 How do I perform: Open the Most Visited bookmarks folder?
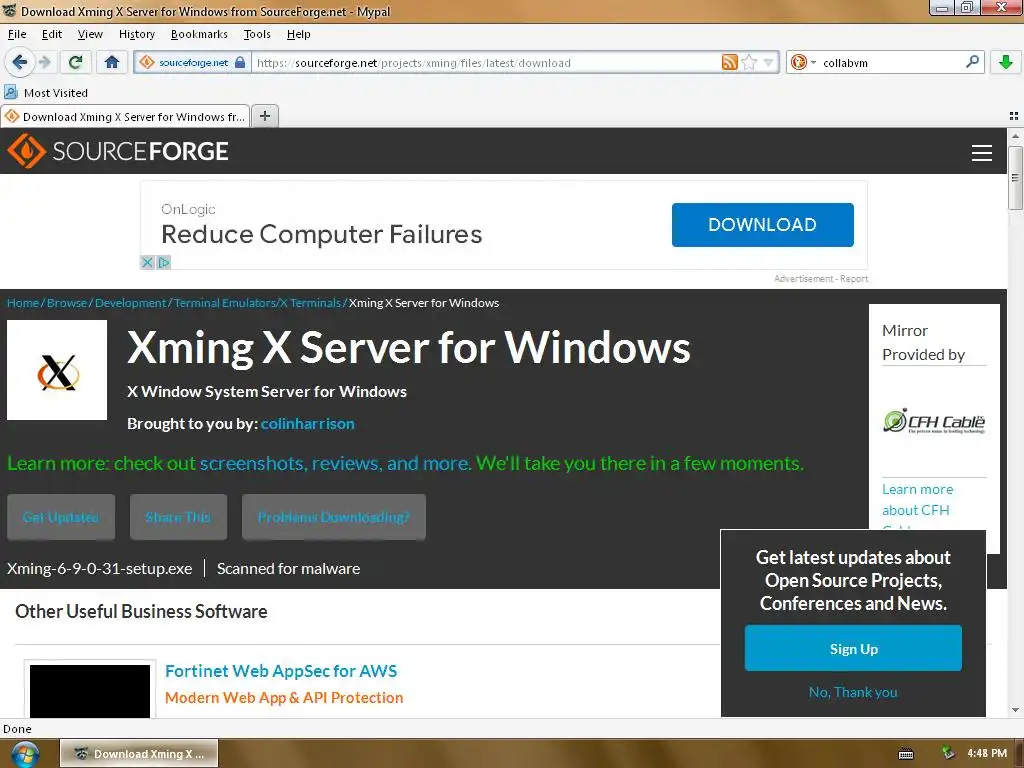click(46, 93)
